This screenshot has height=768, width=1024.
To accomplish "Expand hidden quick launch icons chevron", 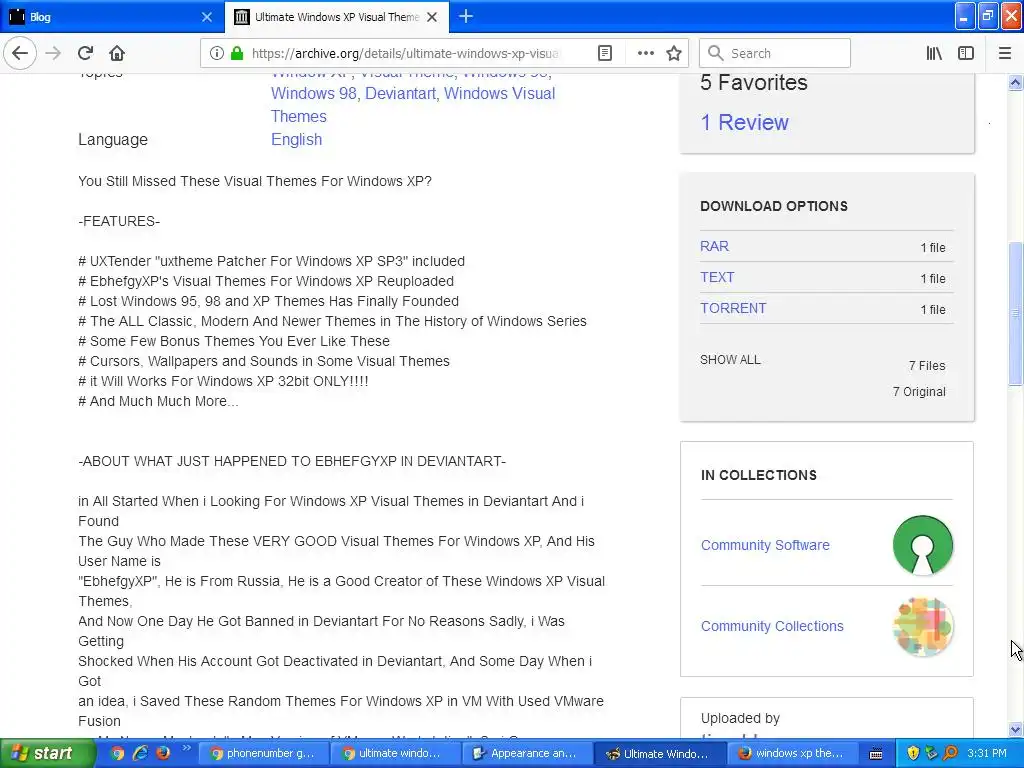I will [x=185, y=748].
